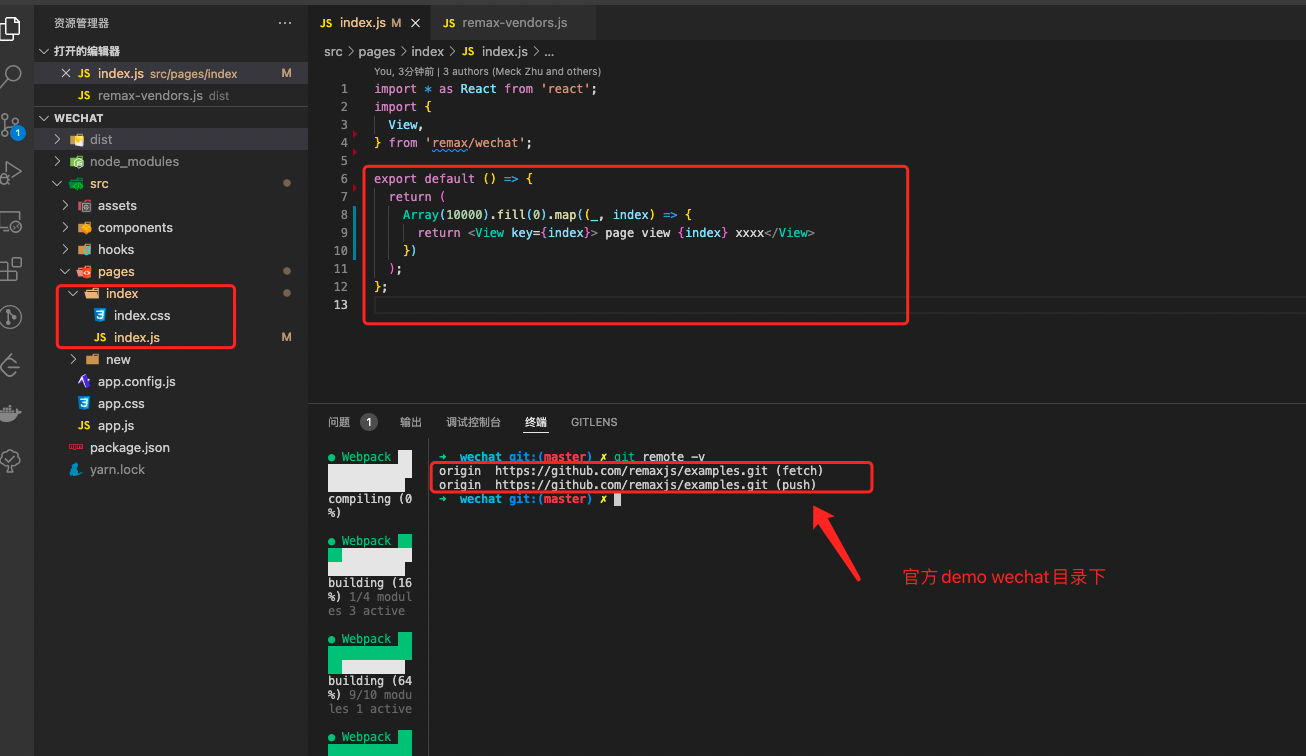Switch to the remax-vendors.js editor tab

click(513, 22)
